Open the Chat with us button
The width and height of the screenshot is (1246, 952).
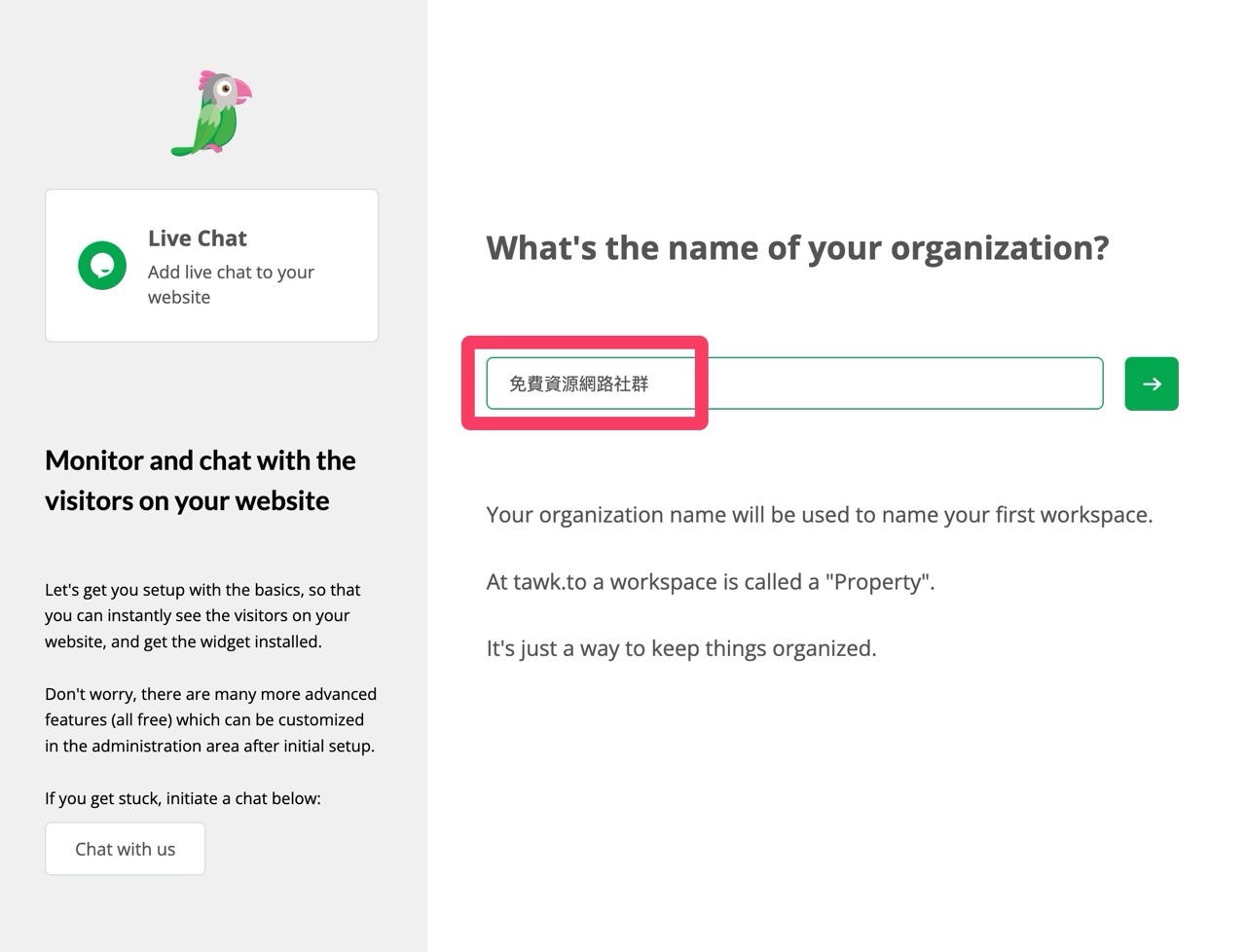pyautogui.click(x=126, y=849)
